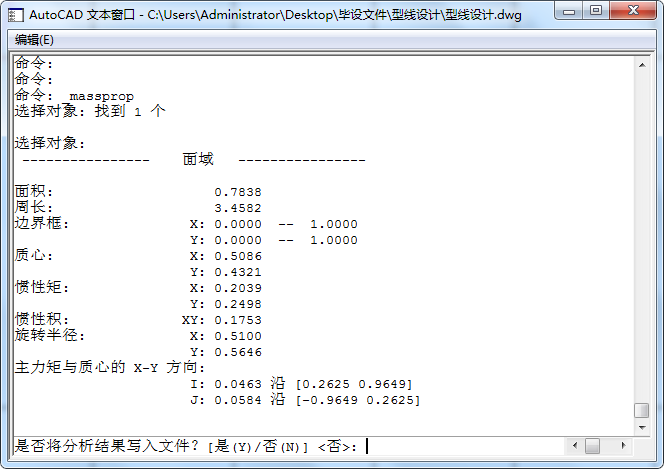Click the moment of inertia X value 0.2039
664x469 pixels.
tap(238, 288)
